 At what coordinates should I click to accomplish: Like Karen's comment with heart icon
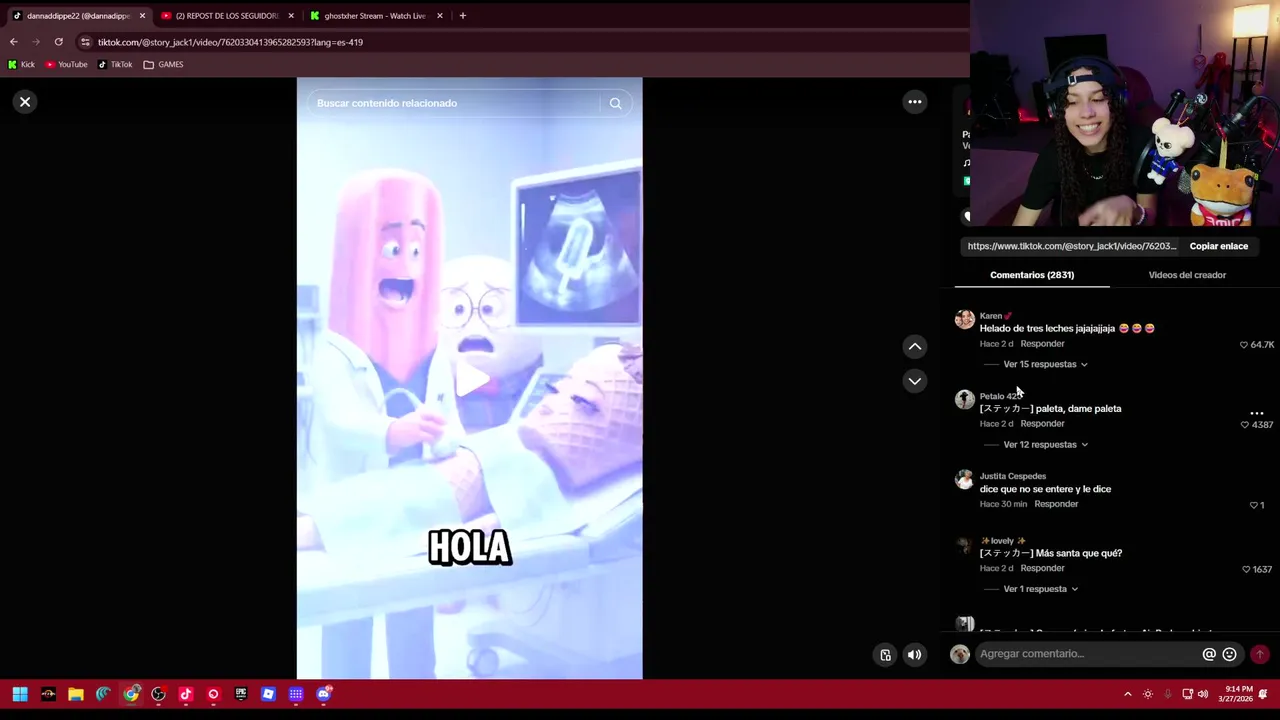click(1244, 345)
